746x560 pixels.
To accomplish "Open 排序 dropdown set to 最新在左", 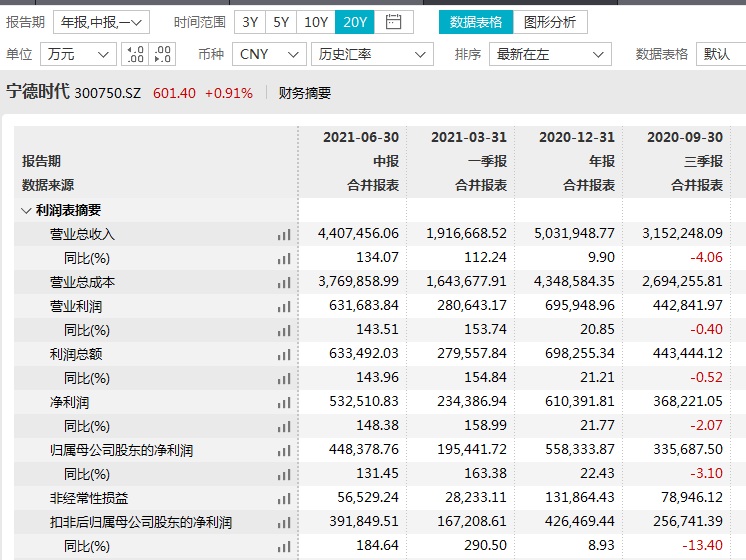I will point(550,54).
